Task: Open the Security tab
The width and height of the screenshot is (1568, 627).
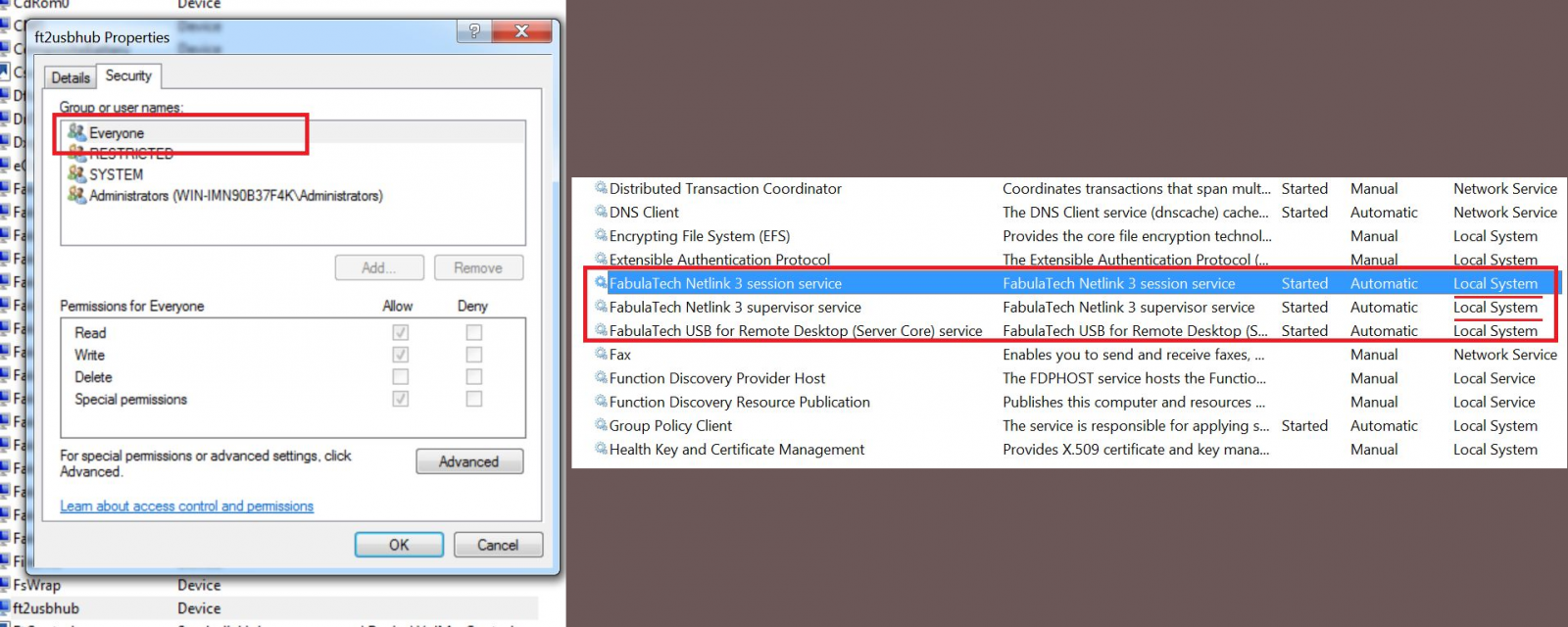Action: tap(128, 75)
